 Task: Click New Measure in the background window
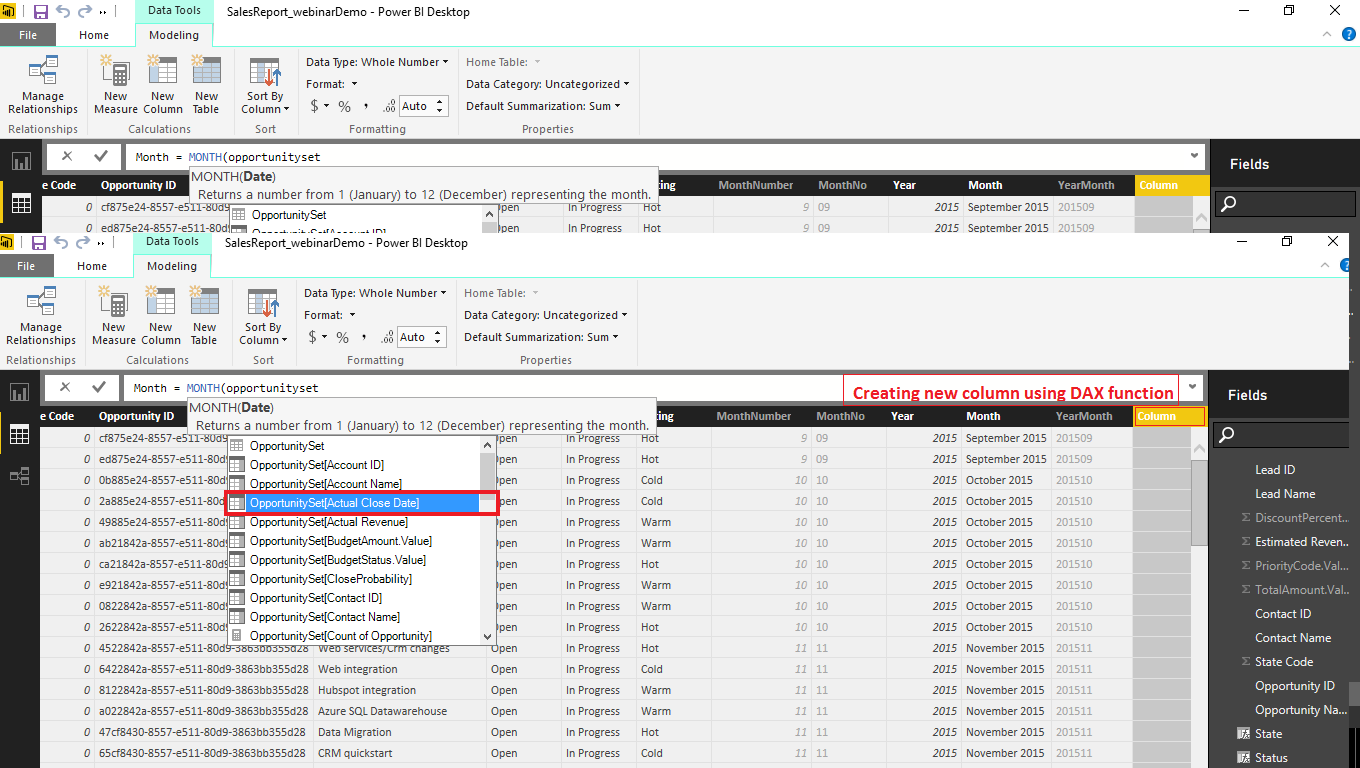pyautogui.click(x=116, y=83)
